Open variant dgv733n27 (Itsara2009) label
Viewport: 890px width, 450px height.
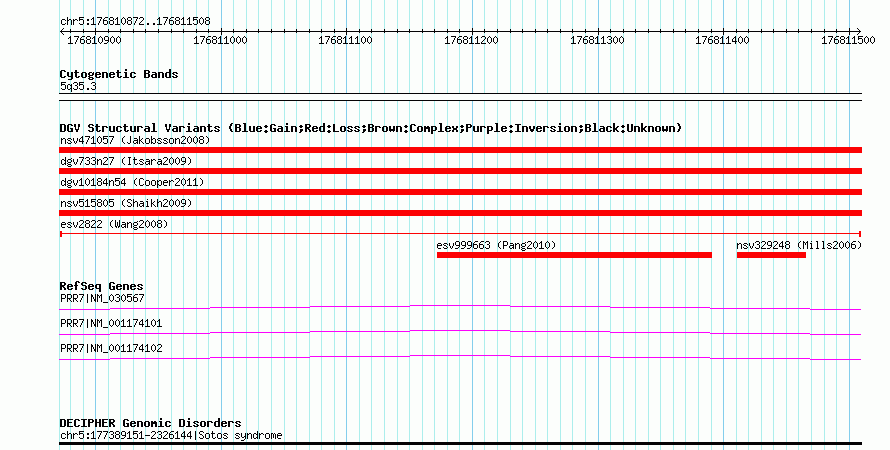coord(126,161)
